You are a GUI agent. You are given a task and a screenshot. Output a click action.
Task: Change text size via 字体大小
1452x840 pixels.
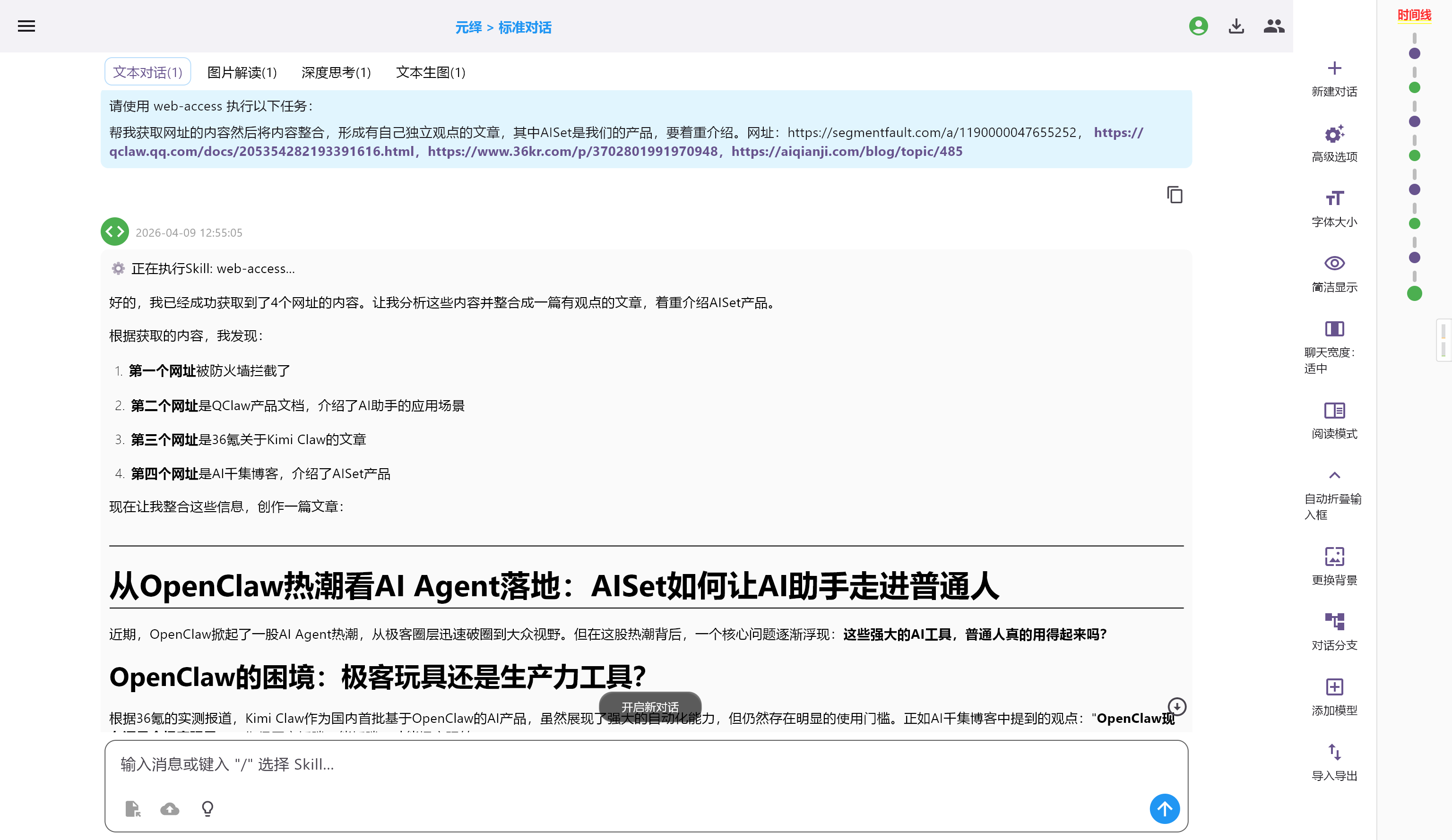(x=1334, y=209)
